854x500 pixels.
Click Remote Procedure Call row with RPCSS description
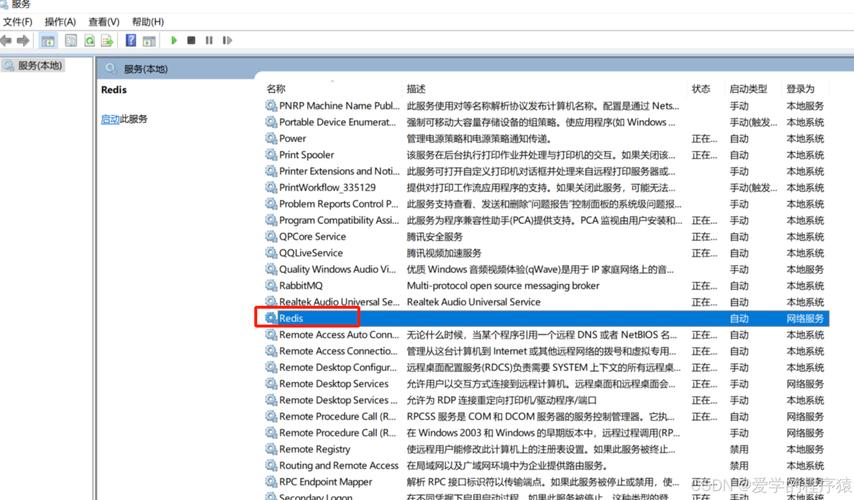338,416
